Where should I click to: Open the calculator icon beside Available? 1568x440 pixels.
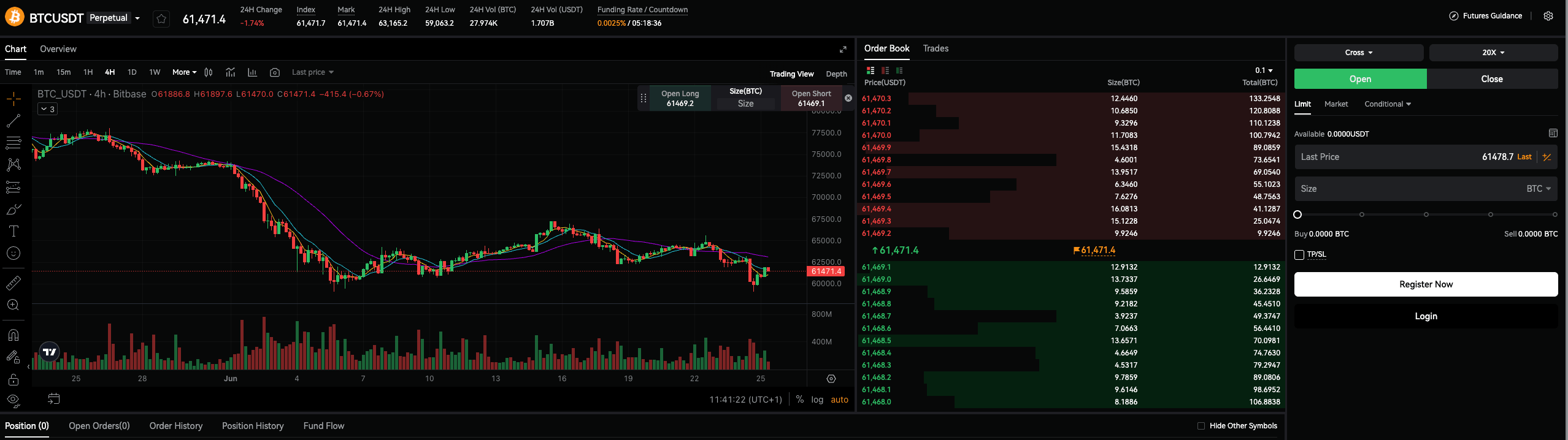point(1553,133)
